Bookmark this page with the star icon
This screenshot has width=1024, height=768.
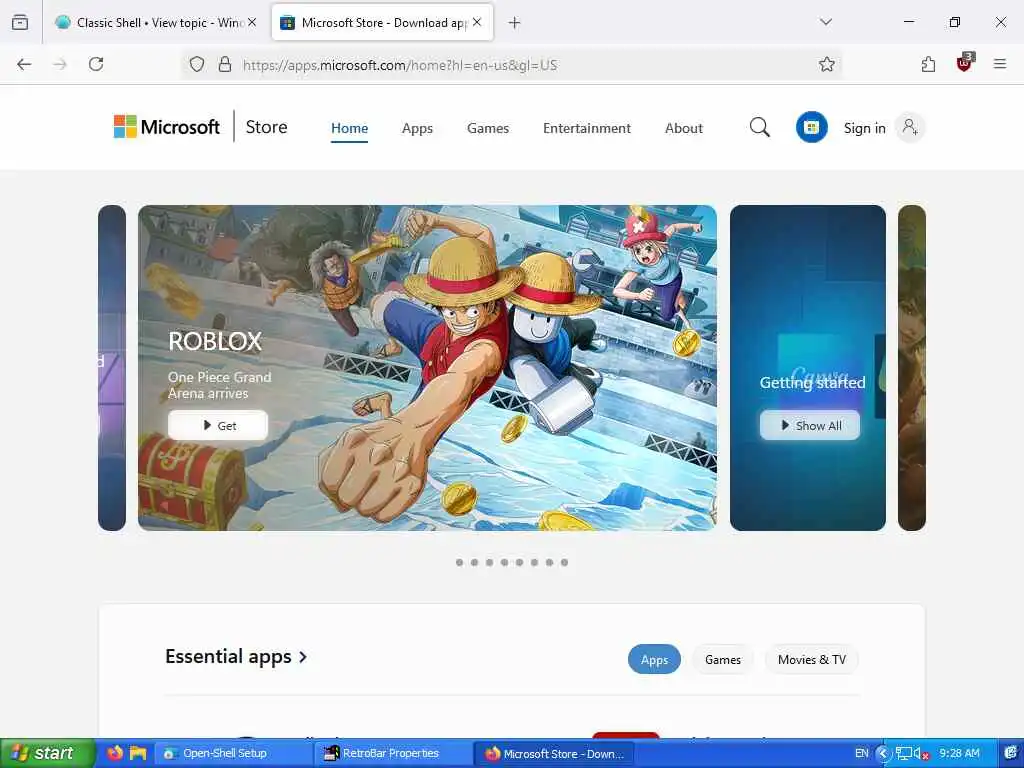click(x=827, y=64)
